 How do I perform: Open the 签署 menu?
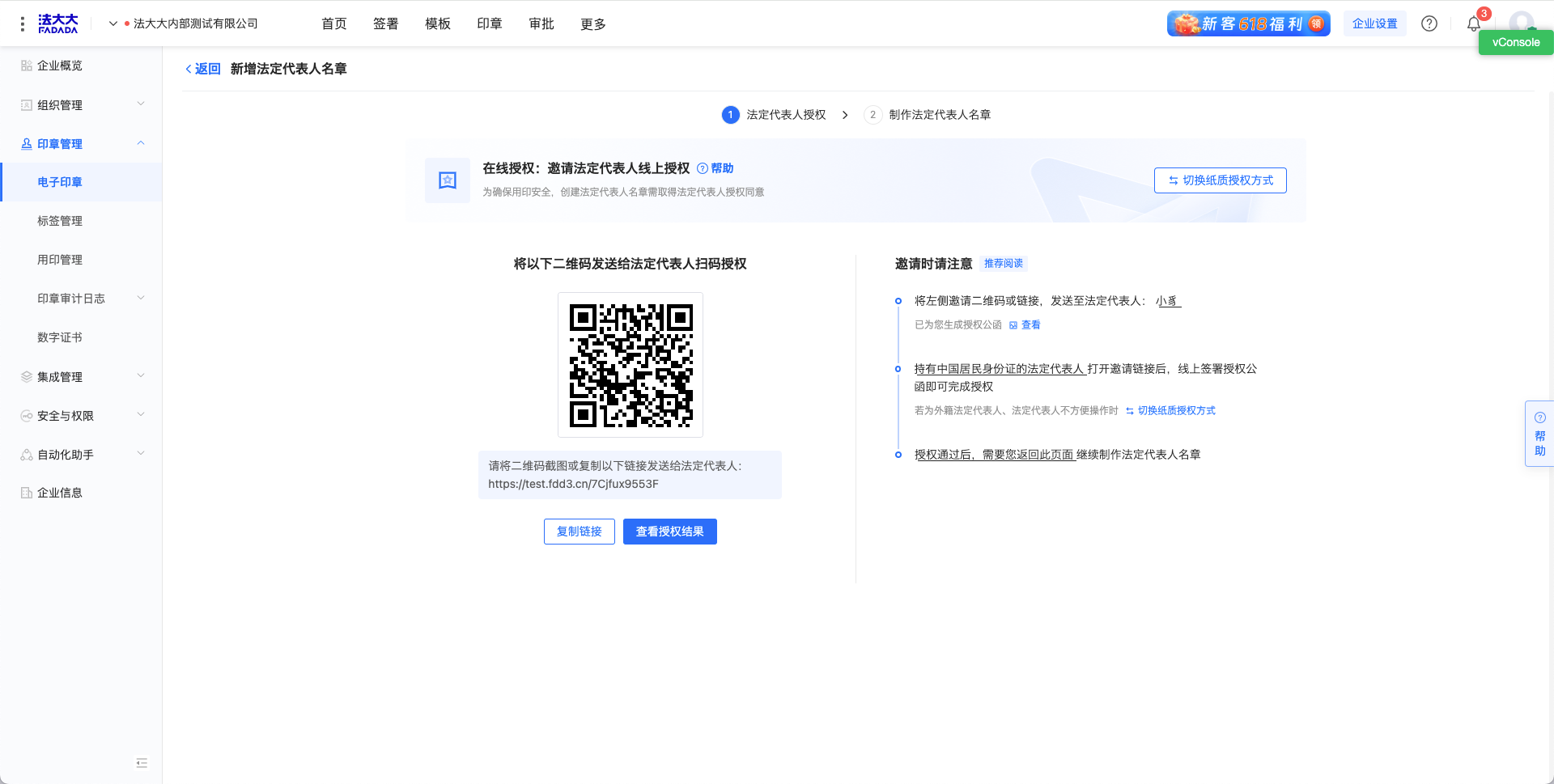tap(385, 23)
